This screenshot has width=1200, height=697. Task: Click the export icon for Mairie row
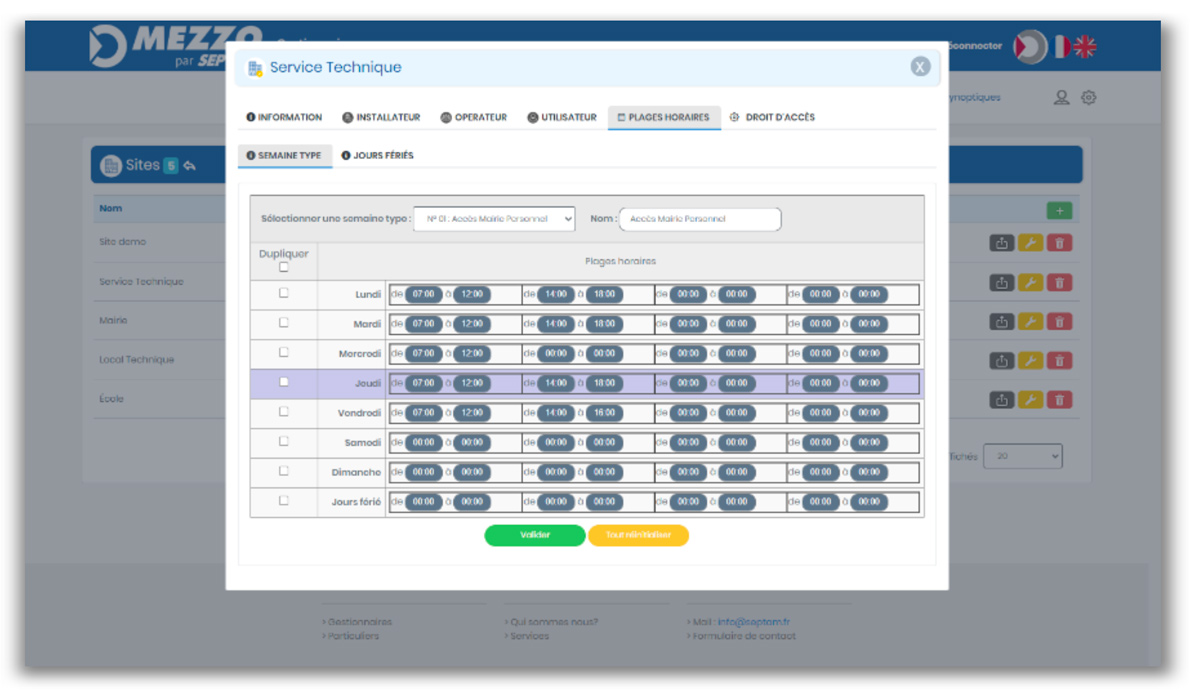click(1001, 322)
